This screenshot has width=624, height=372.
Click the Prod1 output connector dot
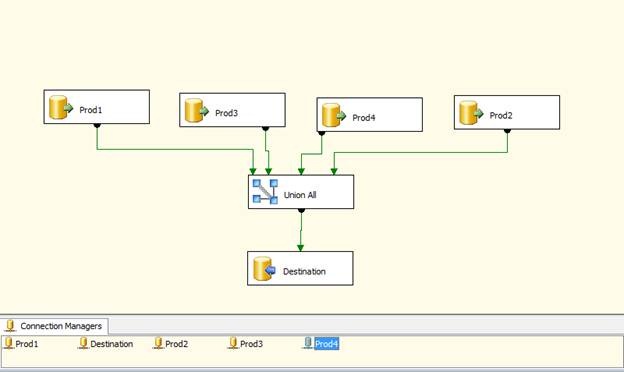tap(97, 126)
